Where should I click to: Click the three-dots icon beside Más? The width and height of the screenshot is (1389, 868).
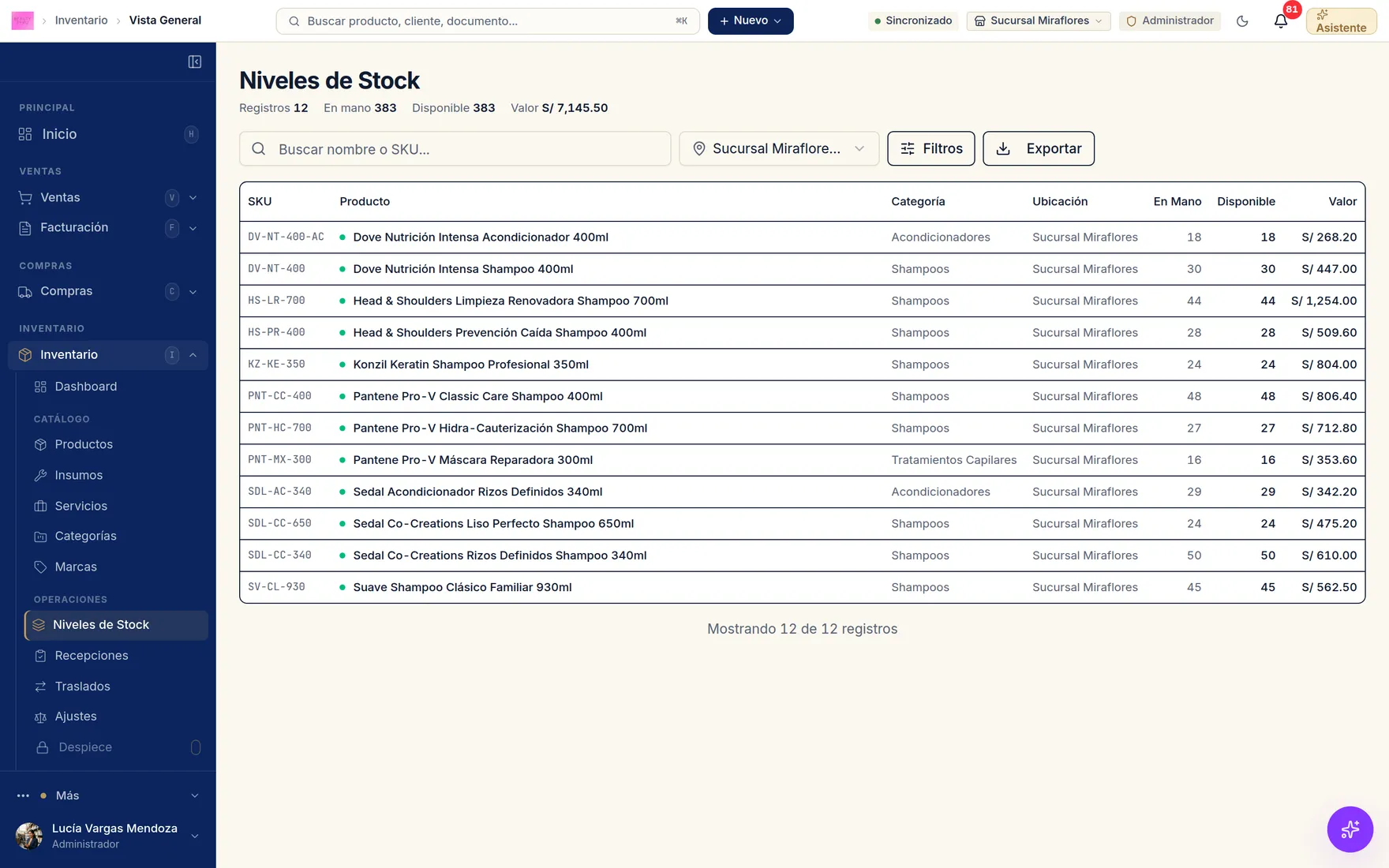pyautogui.click(x=23, y=795)
